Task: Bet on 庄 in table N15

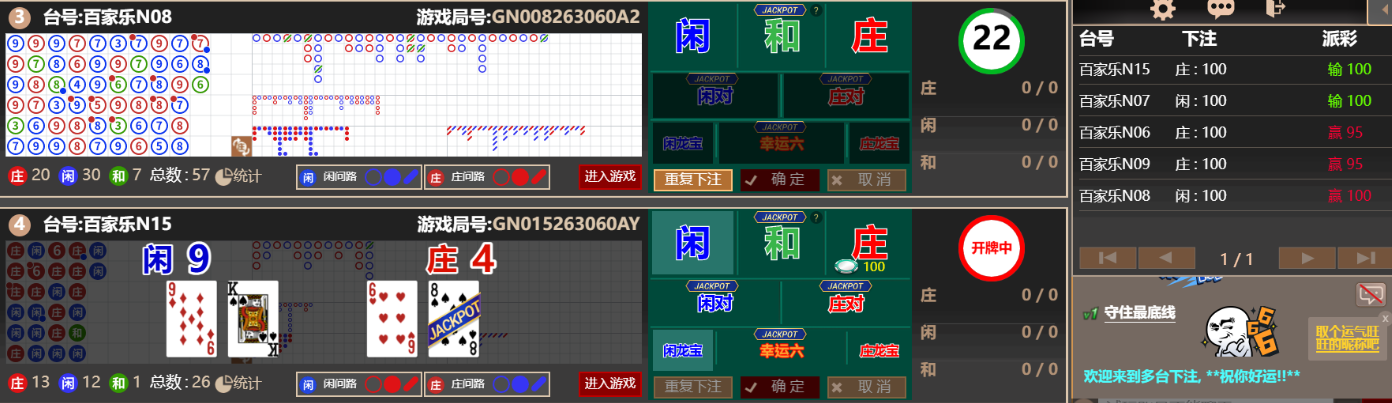Action: [x=869, y=243]
